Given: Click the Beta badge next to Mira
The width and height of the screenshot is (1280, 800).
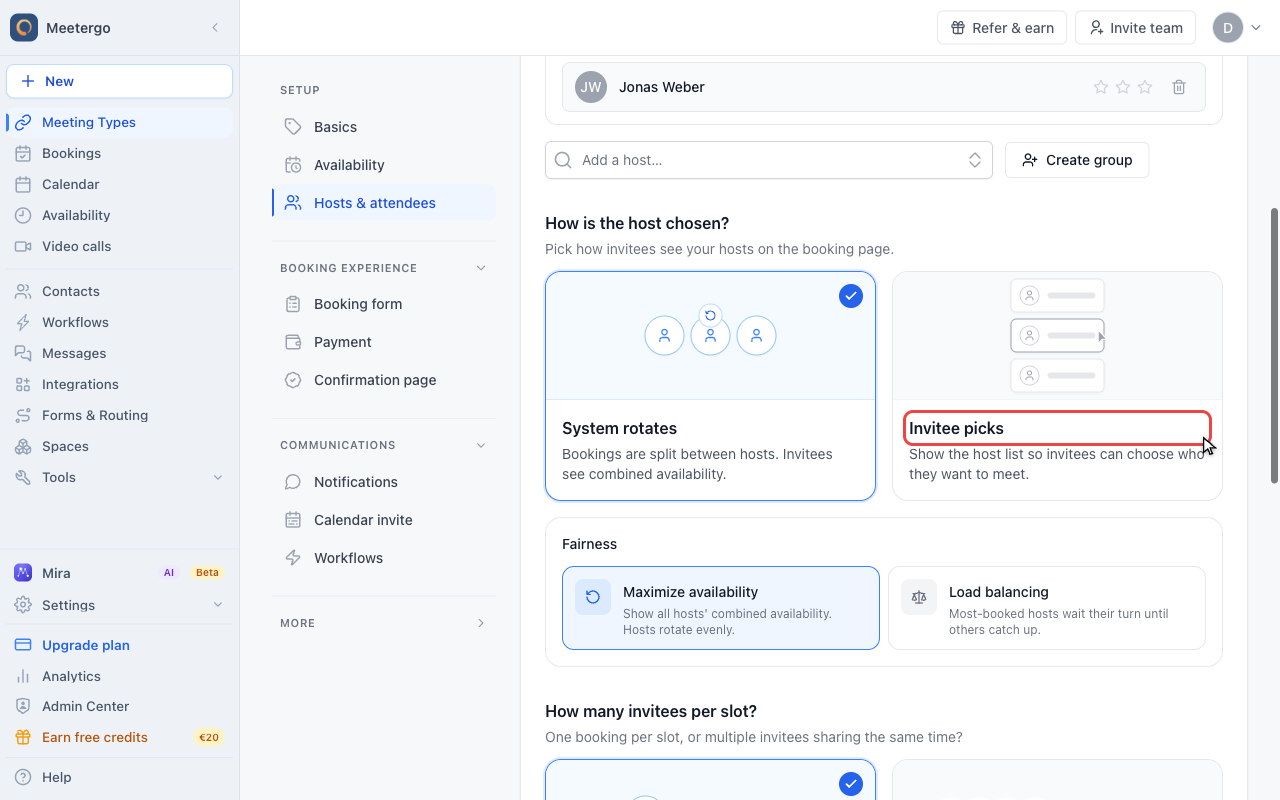Looking at the screenshot, I should (207, 573).
